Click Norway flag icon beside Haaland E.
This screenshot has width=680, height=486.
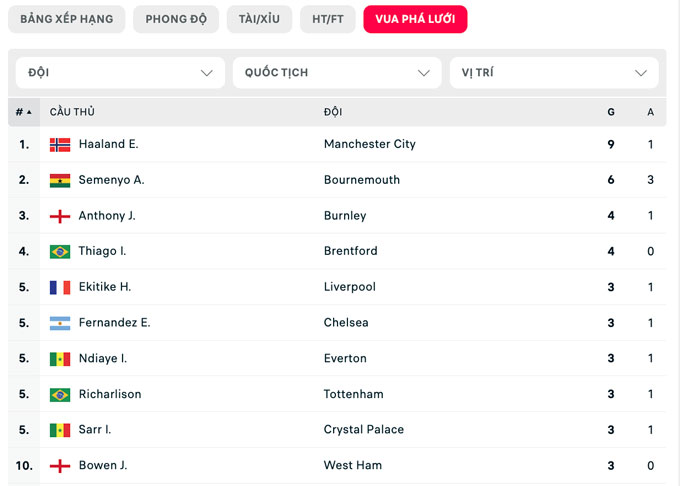point(60,145)
